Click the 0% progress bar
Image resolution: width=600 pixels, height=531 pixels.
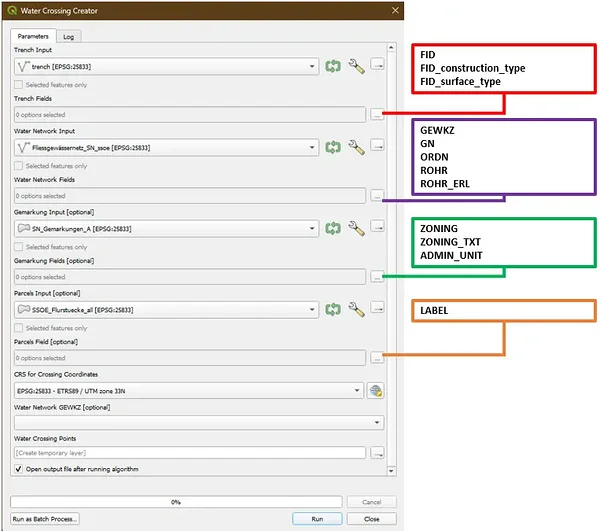point(176,502)
